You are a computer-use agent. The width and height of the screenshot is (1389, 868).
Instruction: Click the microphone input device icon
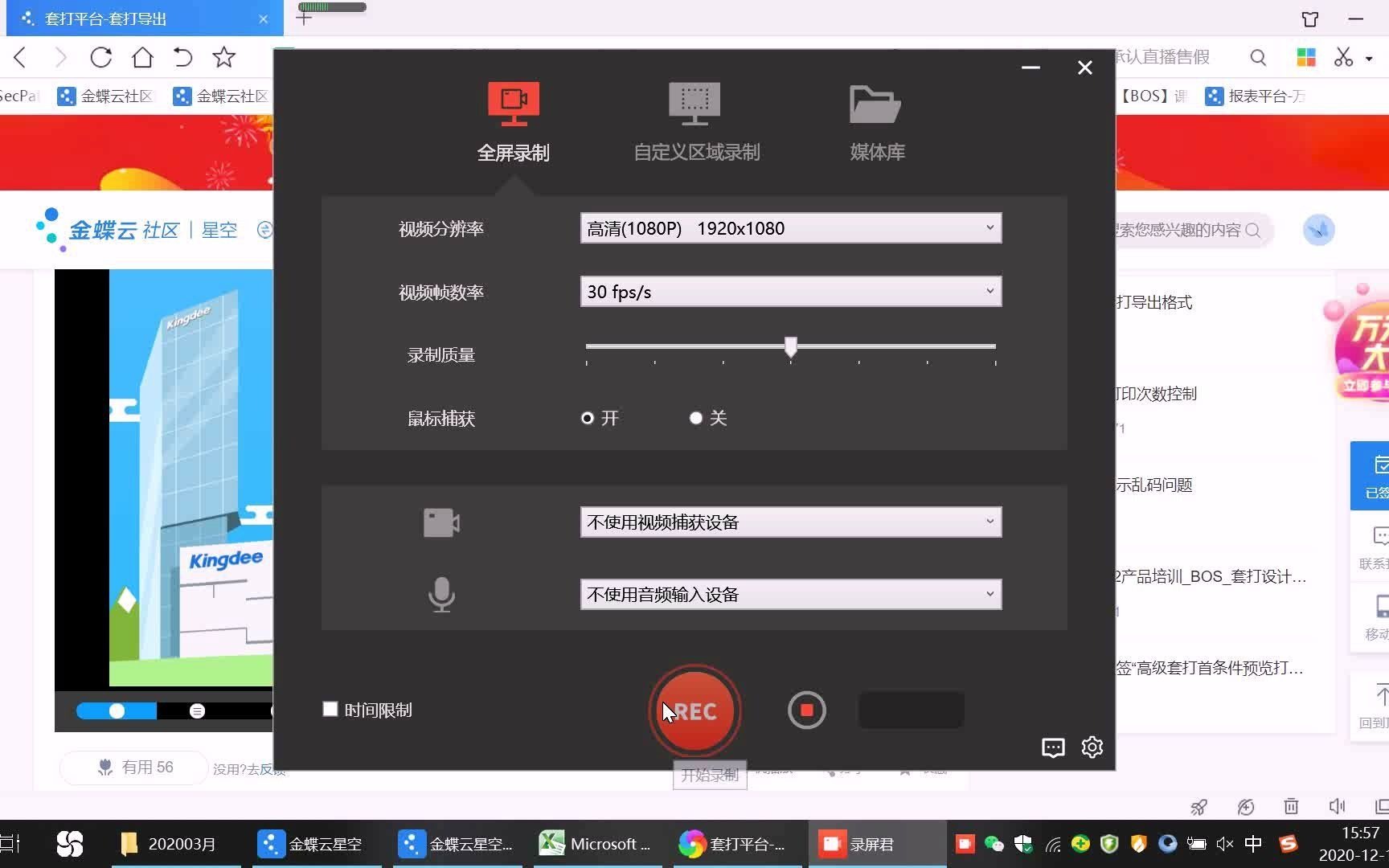[441, 595]
